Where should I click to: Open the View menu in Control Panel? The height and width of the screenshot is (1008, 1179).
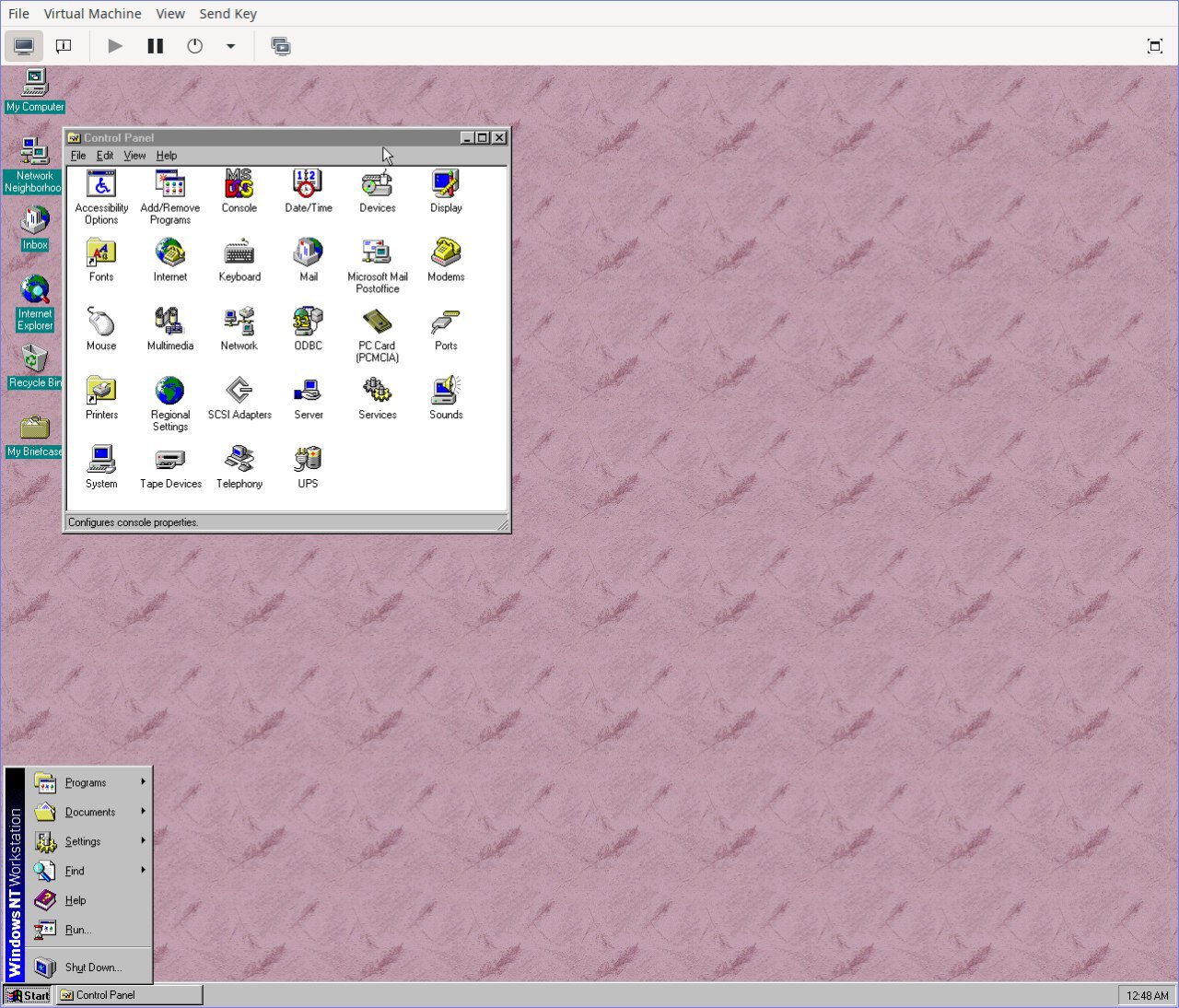coord(134,156)
